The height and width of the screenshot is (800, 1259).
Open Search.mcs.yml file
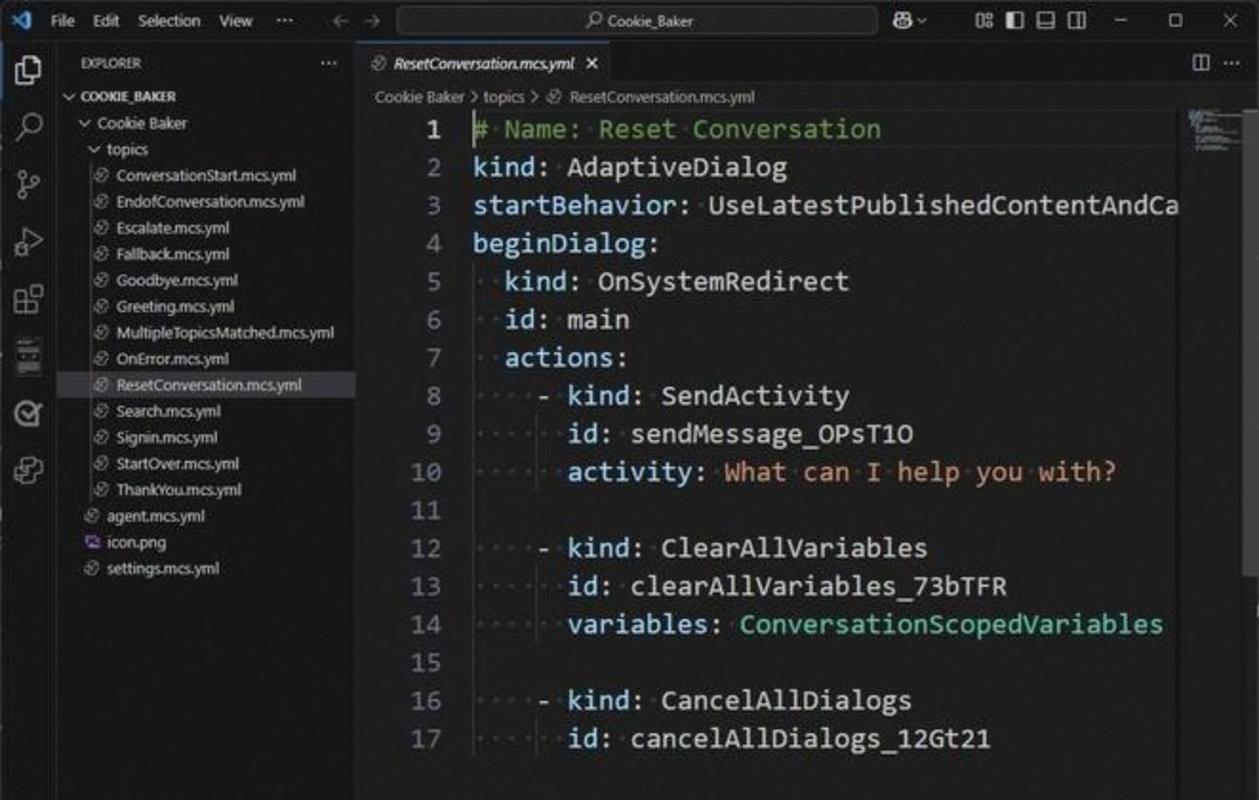point(206,411)
